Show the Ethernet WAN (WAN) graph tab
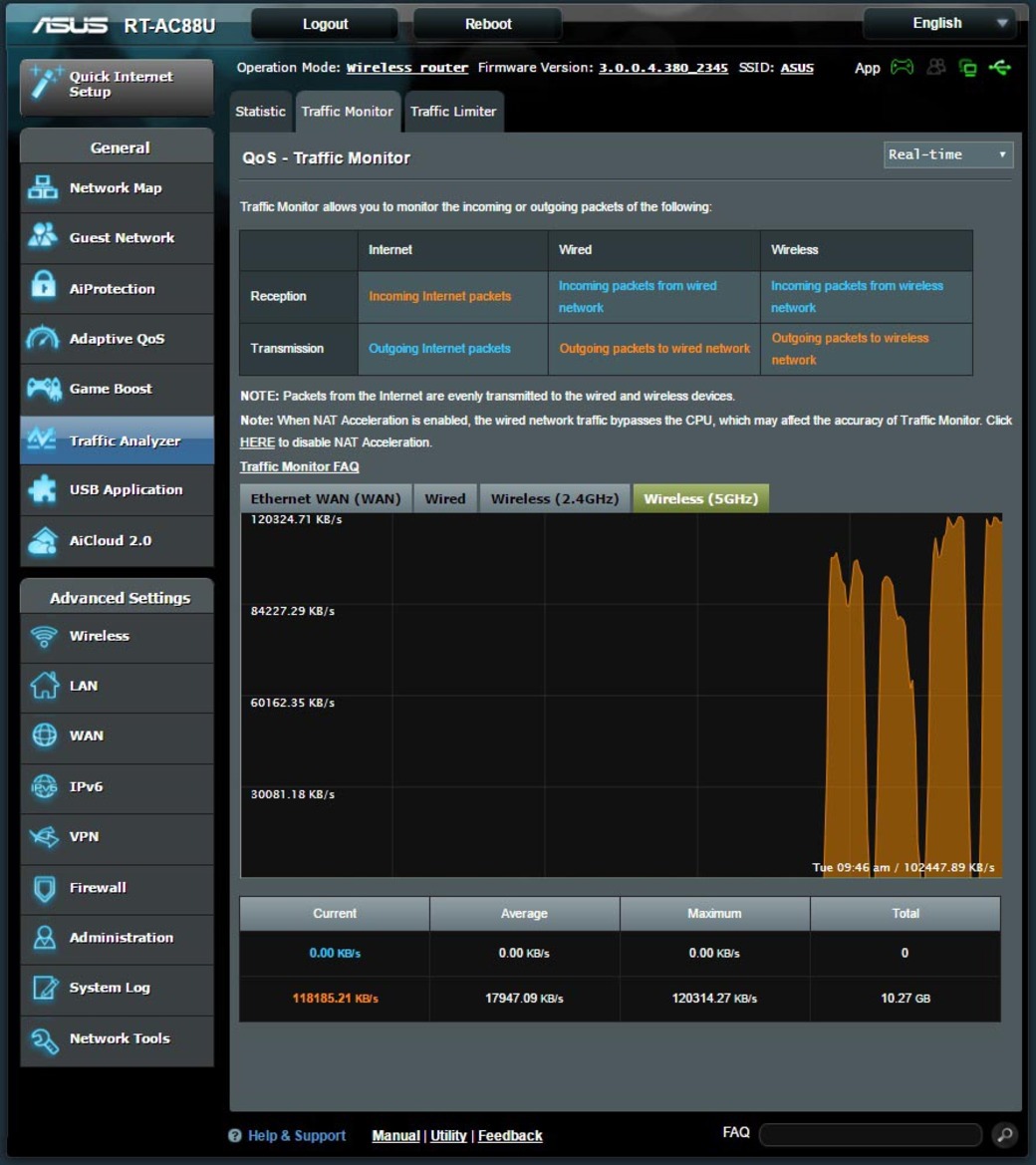Viewport: 1036px width, 1165px height. [326, 498]
